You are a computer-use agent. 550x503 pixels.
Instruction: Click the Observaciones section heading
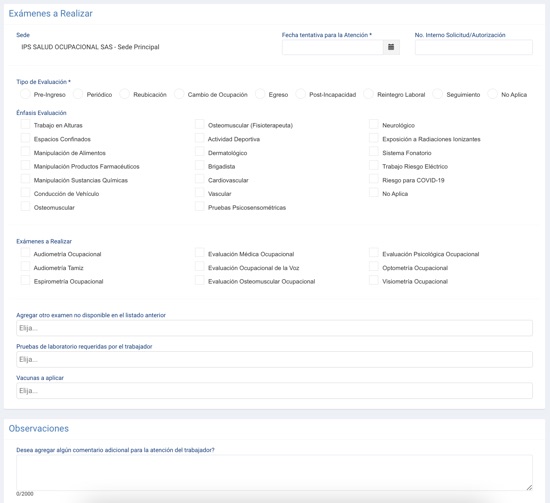click(x=39, y=428)
